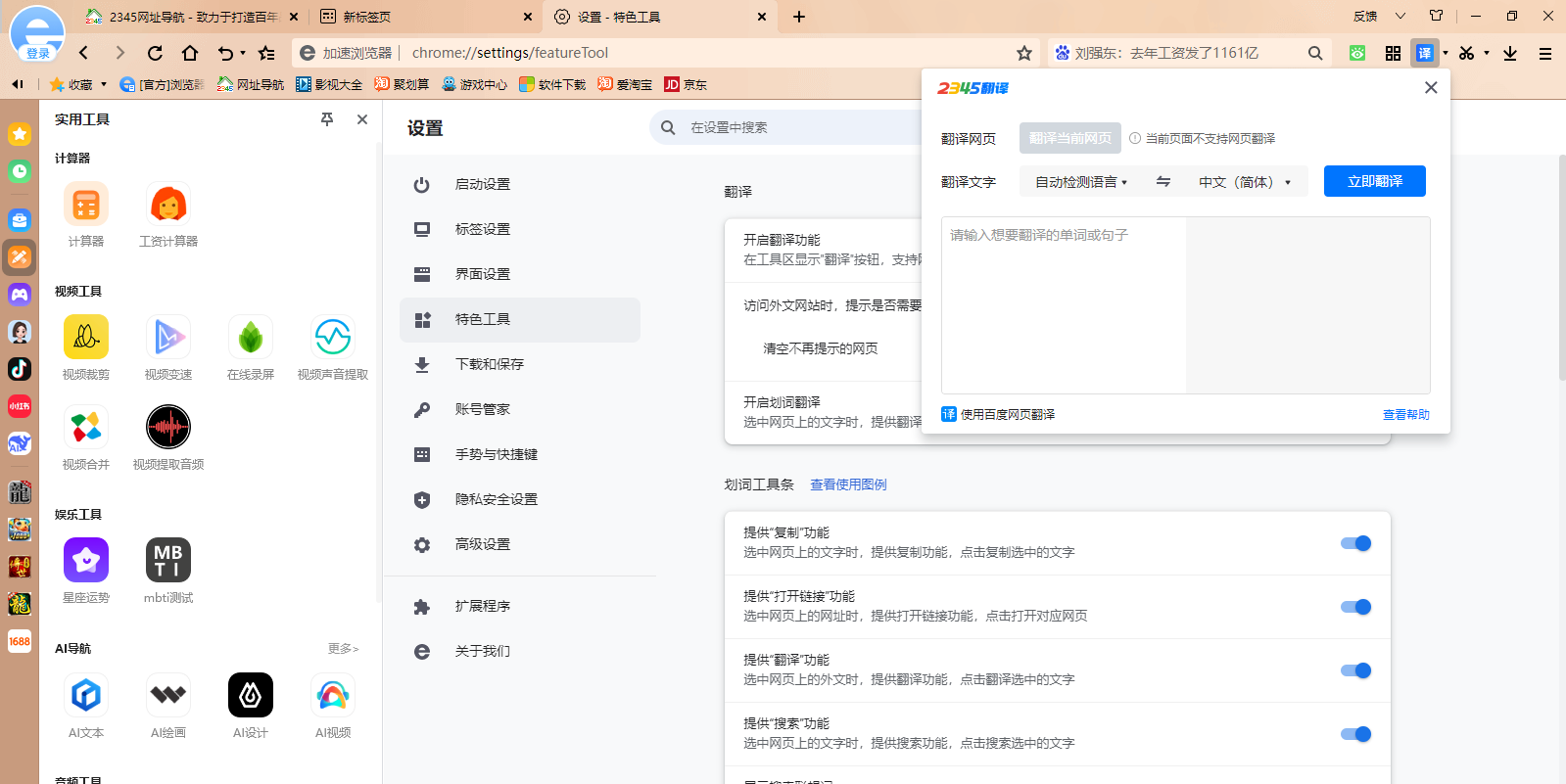
Task: Pin the 实用工具 side panel
Action: click(x=327, y=119)
